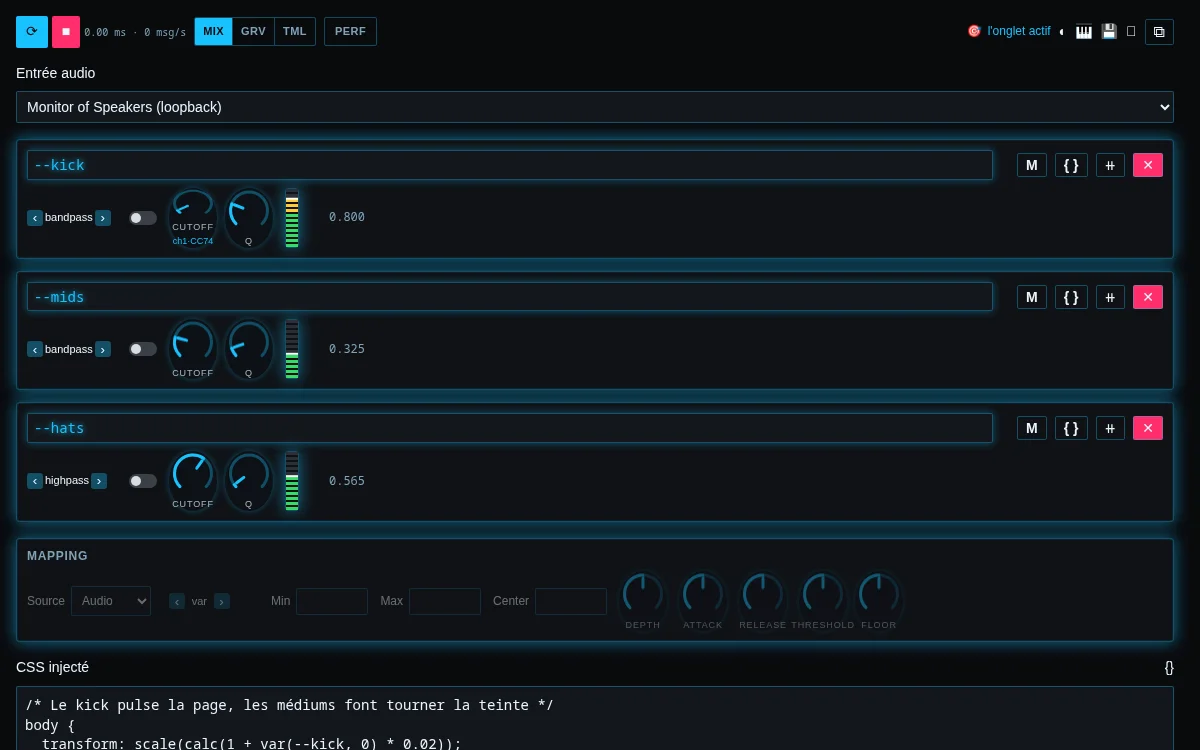The height and width of the screenshot is (750, 1200).
Task: Open the piano MIDI keyboard icon
Action: 1084,31
